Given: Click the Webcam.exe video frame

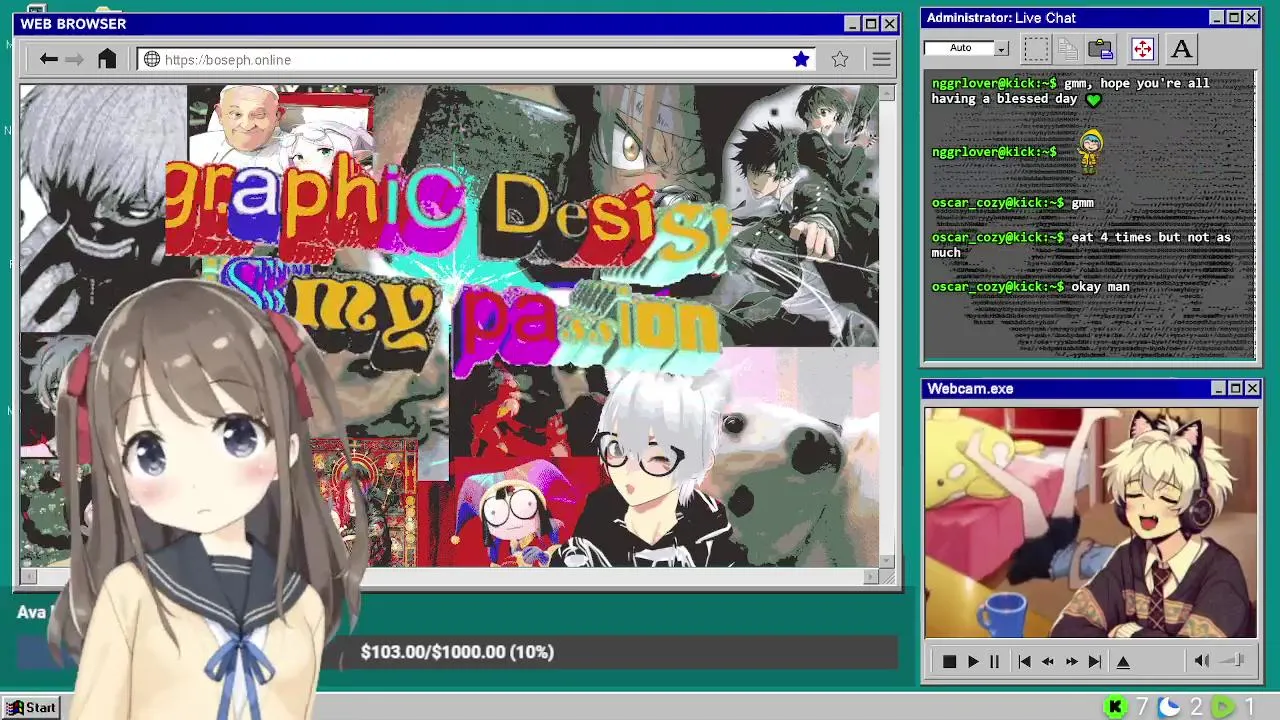Looking at the screenshot, I should (1090, 522).
